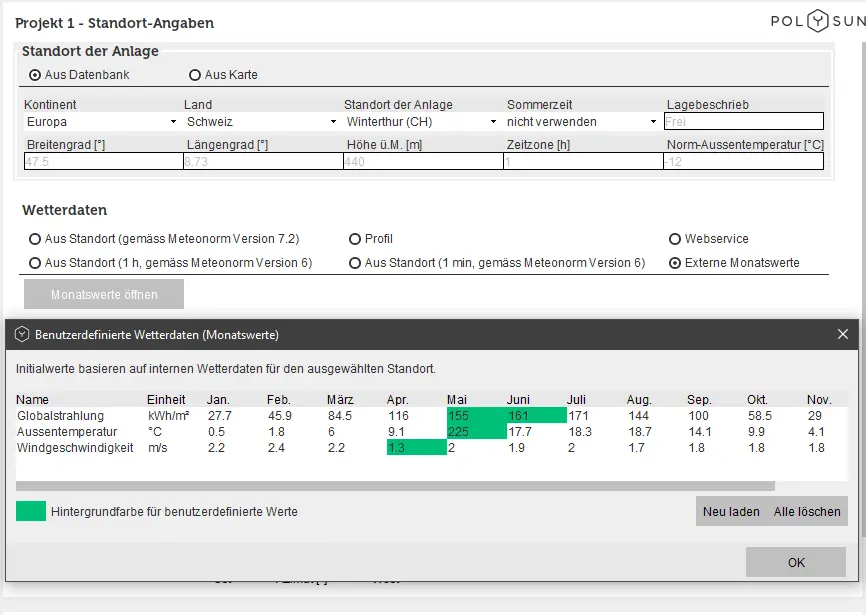Select green Apr. Windgeschwindigkeit cell 1.3
Image resolution: width=866 pixels, height=615 pixels.
416,448
